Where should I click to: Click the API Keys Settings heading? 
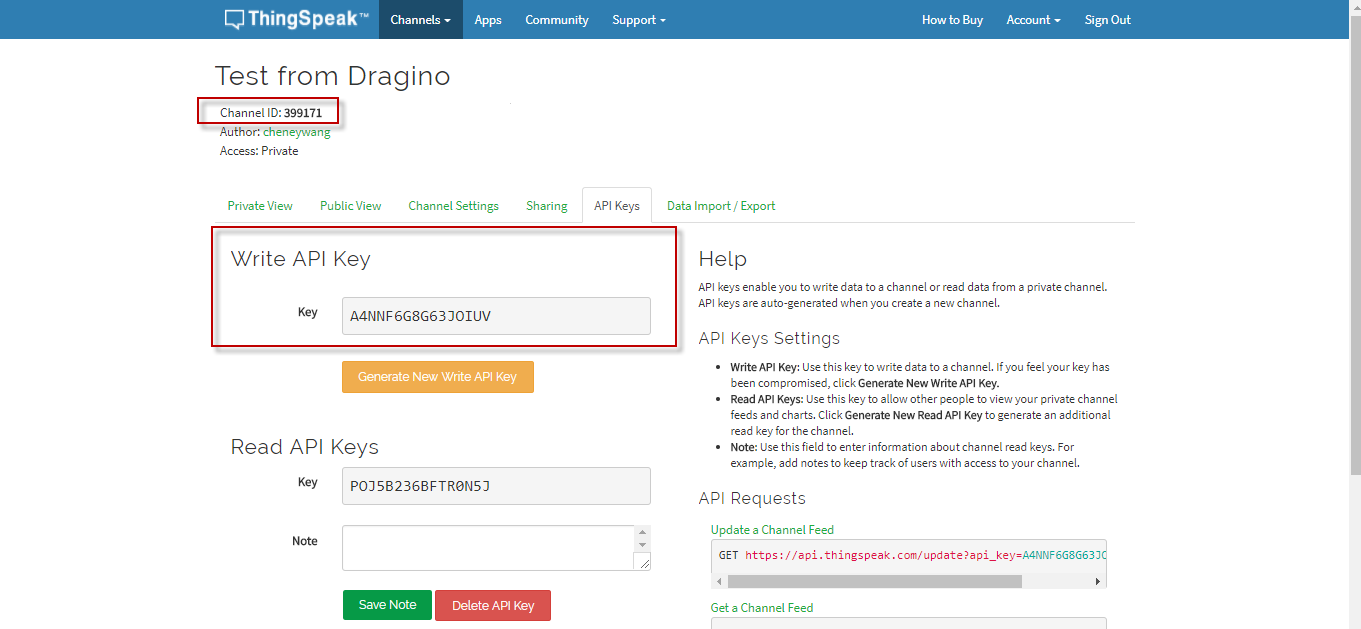769,338
